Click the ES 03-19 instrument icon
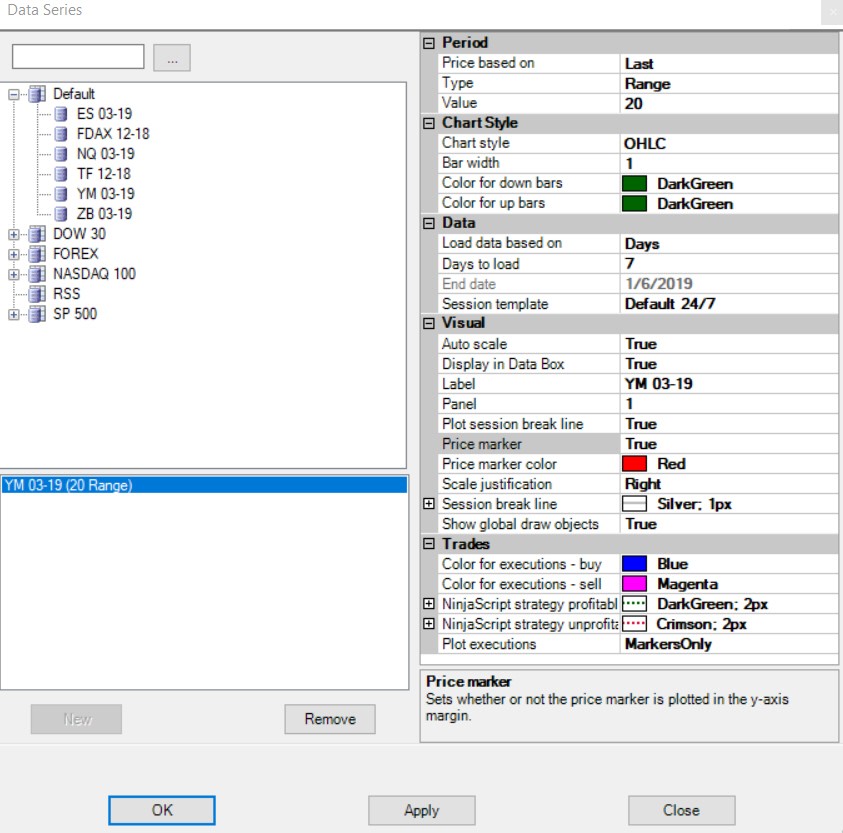Viewport: 843px width, 833px height. 61,114
